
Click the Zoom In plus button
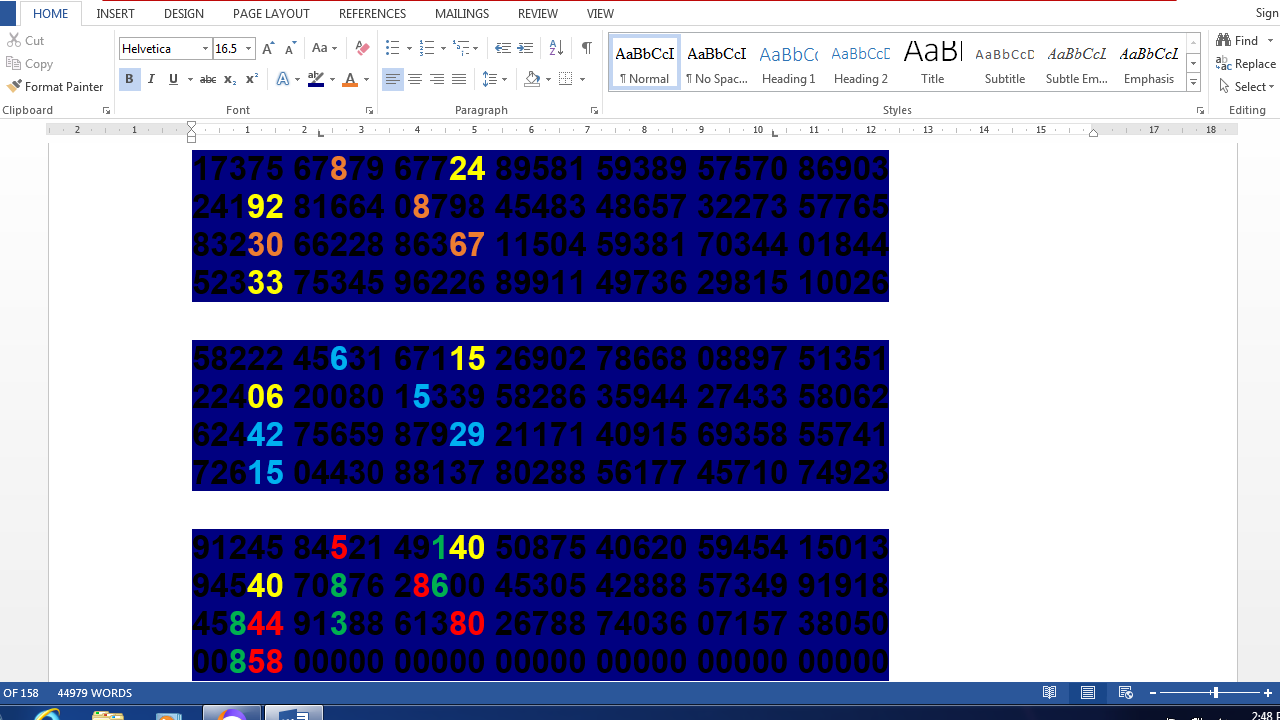click(1268, 693)
